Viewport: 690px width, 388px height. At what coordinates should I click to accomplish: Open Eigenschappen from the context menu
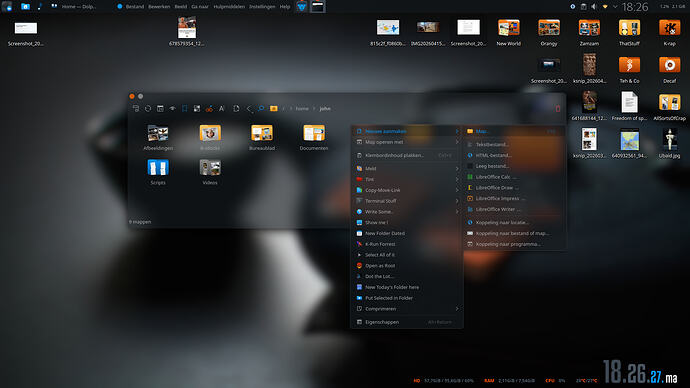coord(407,322)
